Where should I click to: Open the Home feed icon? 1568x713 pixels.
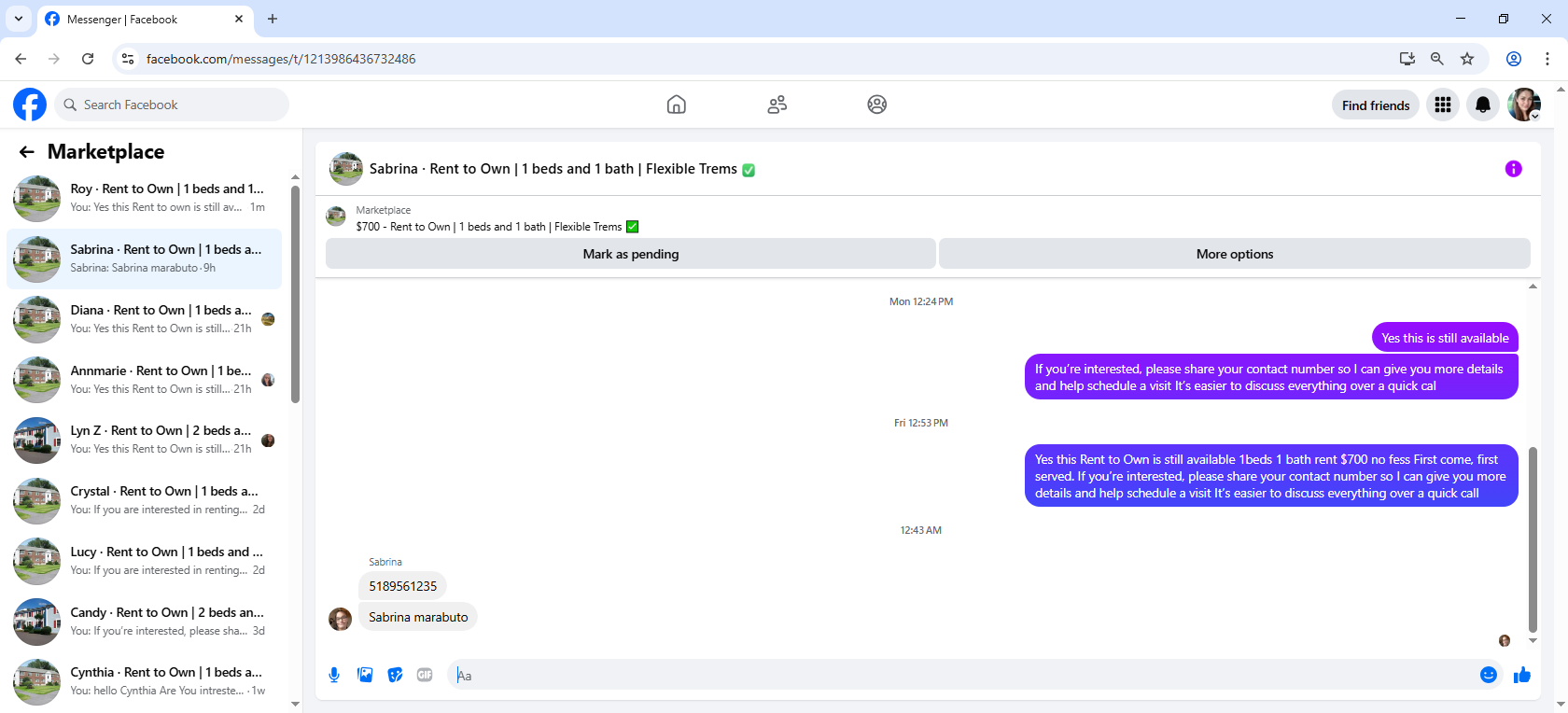[x=677, y=105]
